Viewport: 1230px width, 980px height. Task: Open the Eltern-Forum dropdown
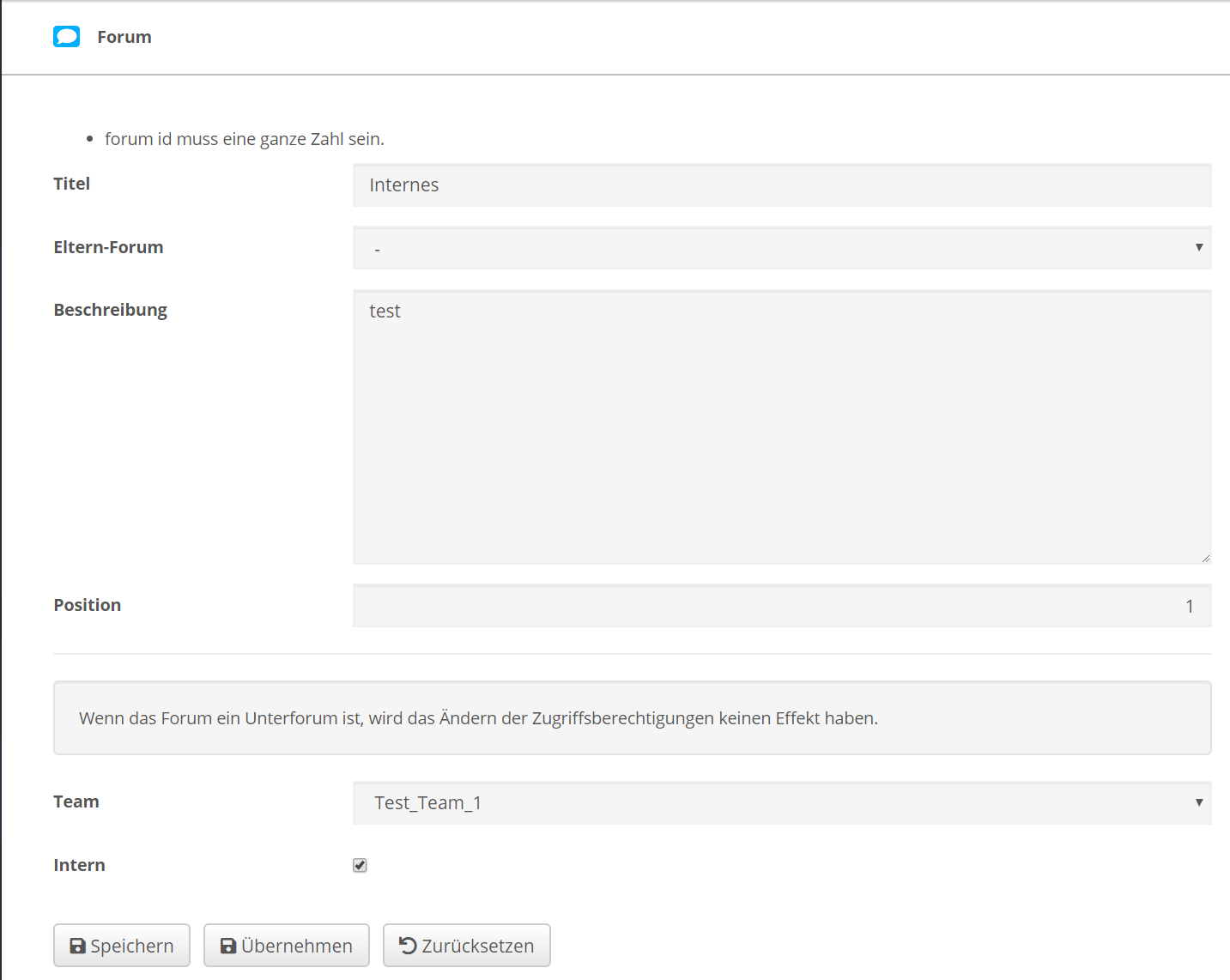781,248
